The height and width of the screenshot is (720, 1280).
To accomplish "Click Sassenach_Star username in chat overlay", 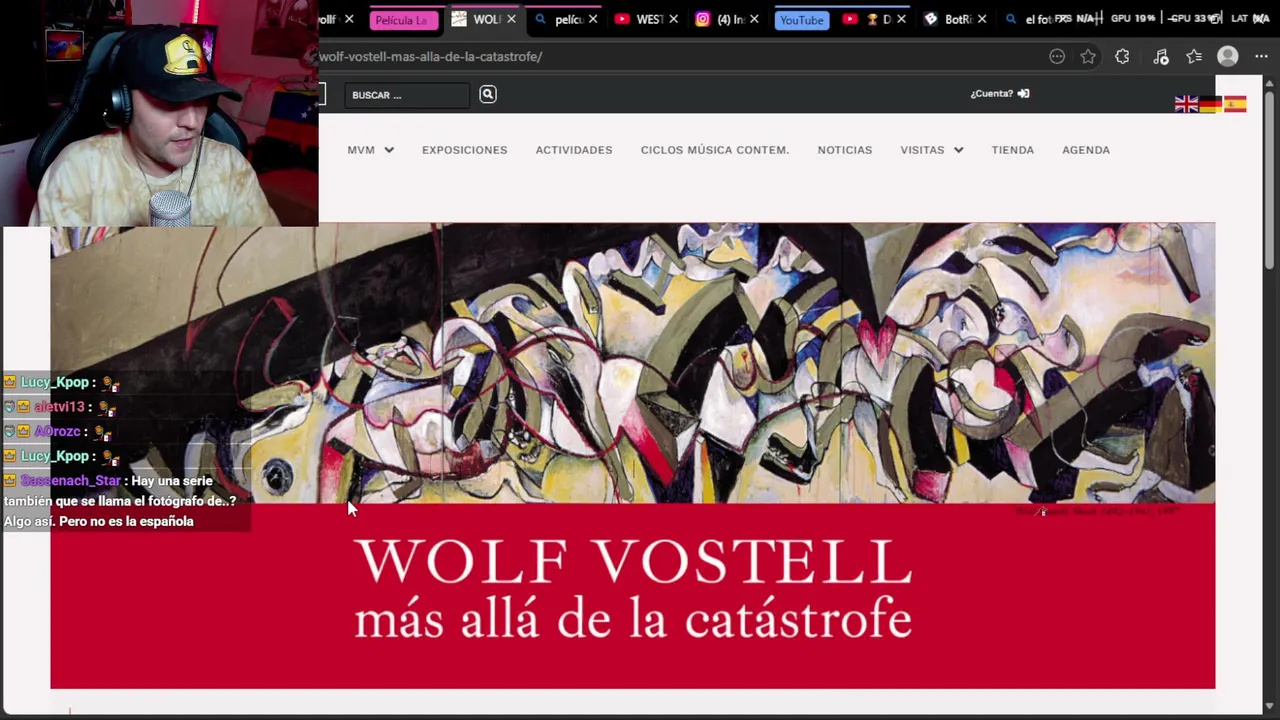I will tap(70, 481).
